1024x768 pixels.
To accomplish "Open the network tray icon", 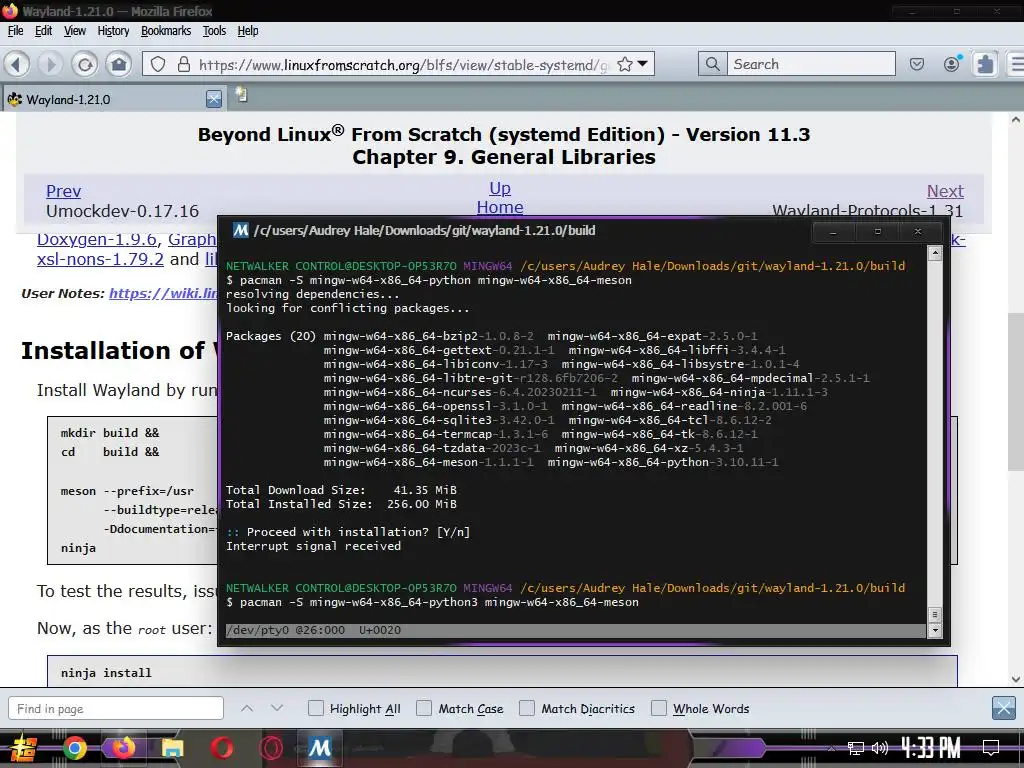I will pyautogui.click(x=856, y=748).
